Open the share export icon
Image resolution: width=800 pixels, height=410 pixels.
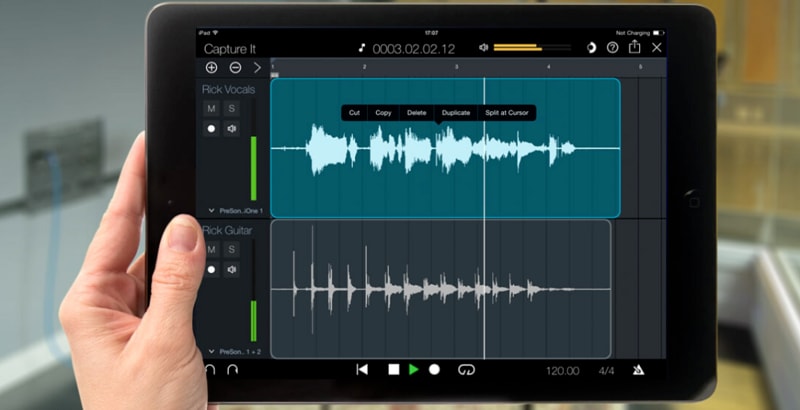tap(634, 47)
